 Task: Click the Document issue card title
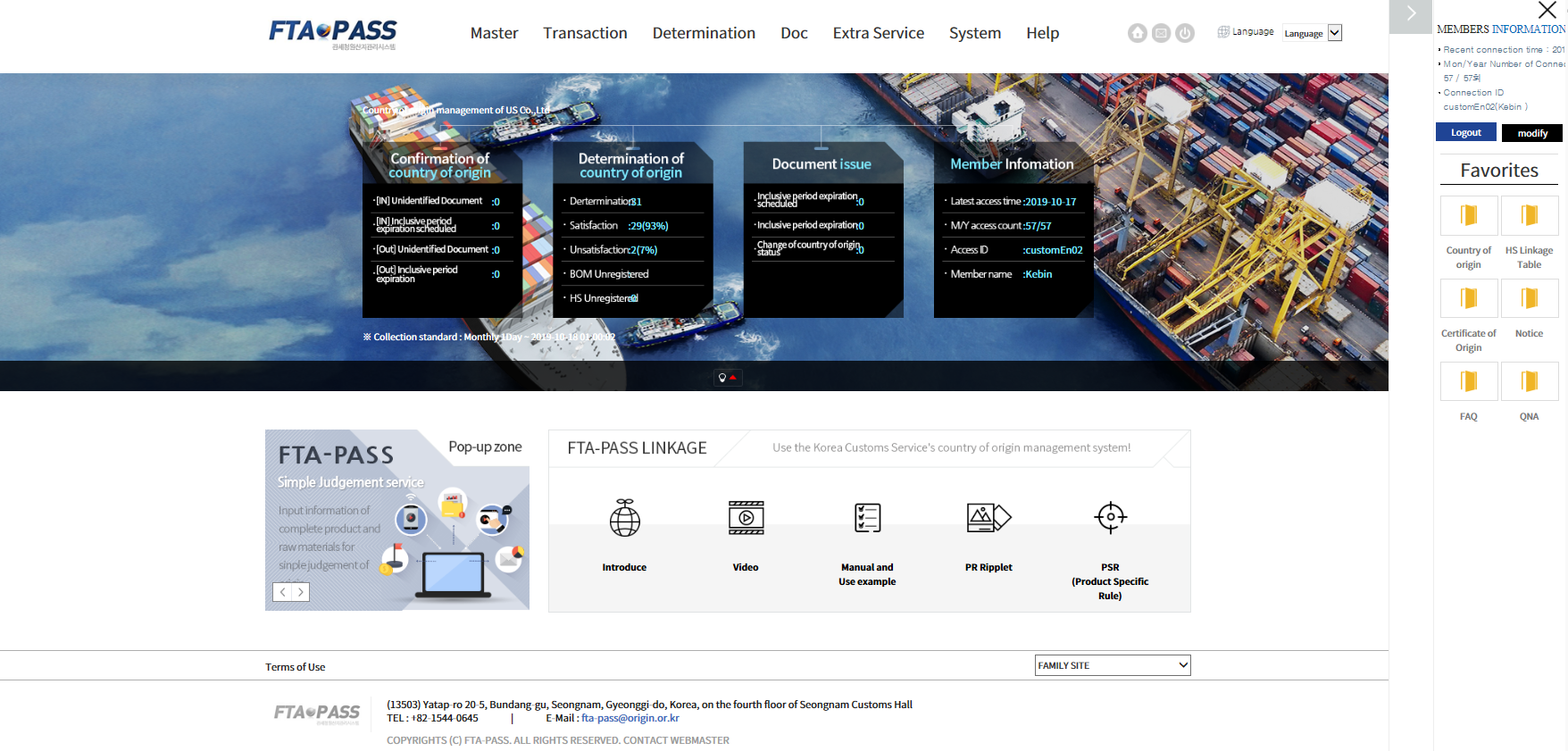(x=822, y=164)
